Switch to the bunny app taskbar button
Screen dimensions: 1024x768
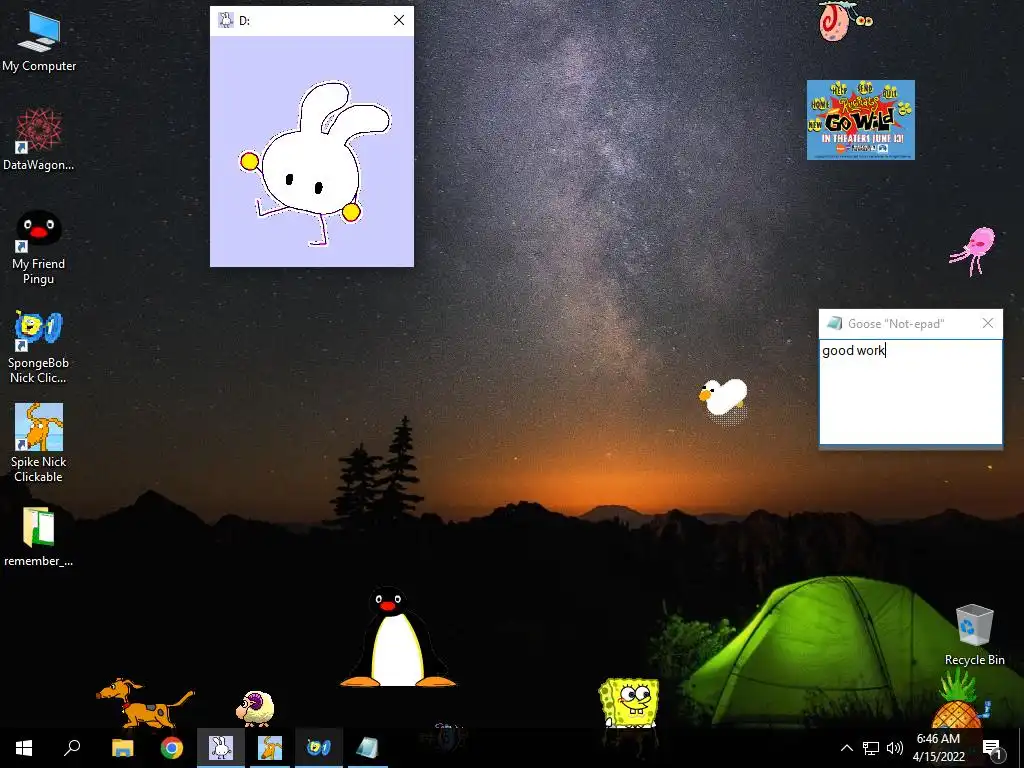click(x=221, y=748)
